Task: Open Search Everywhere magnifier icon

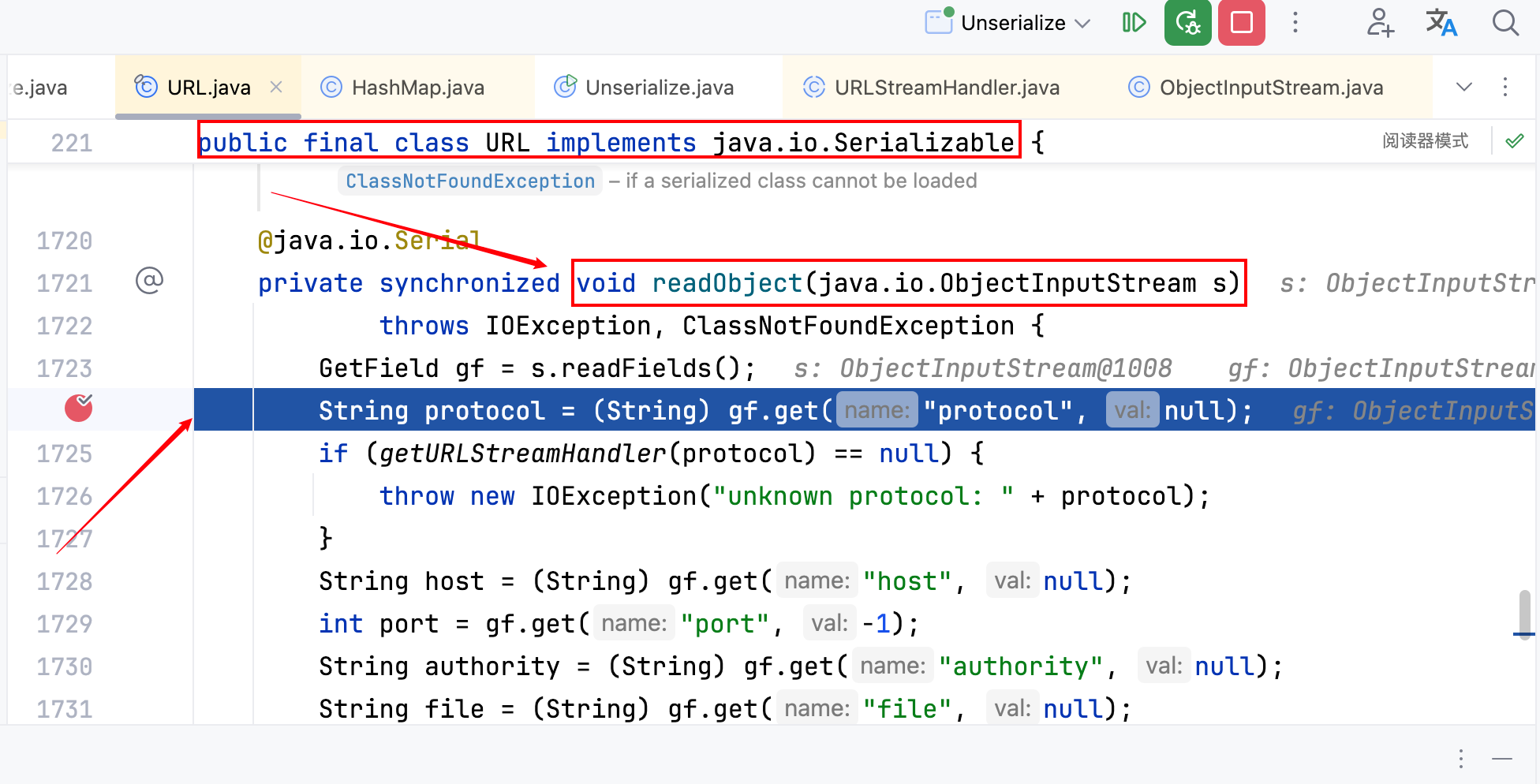Action: pyautogui.click(x=1505, y=23)
